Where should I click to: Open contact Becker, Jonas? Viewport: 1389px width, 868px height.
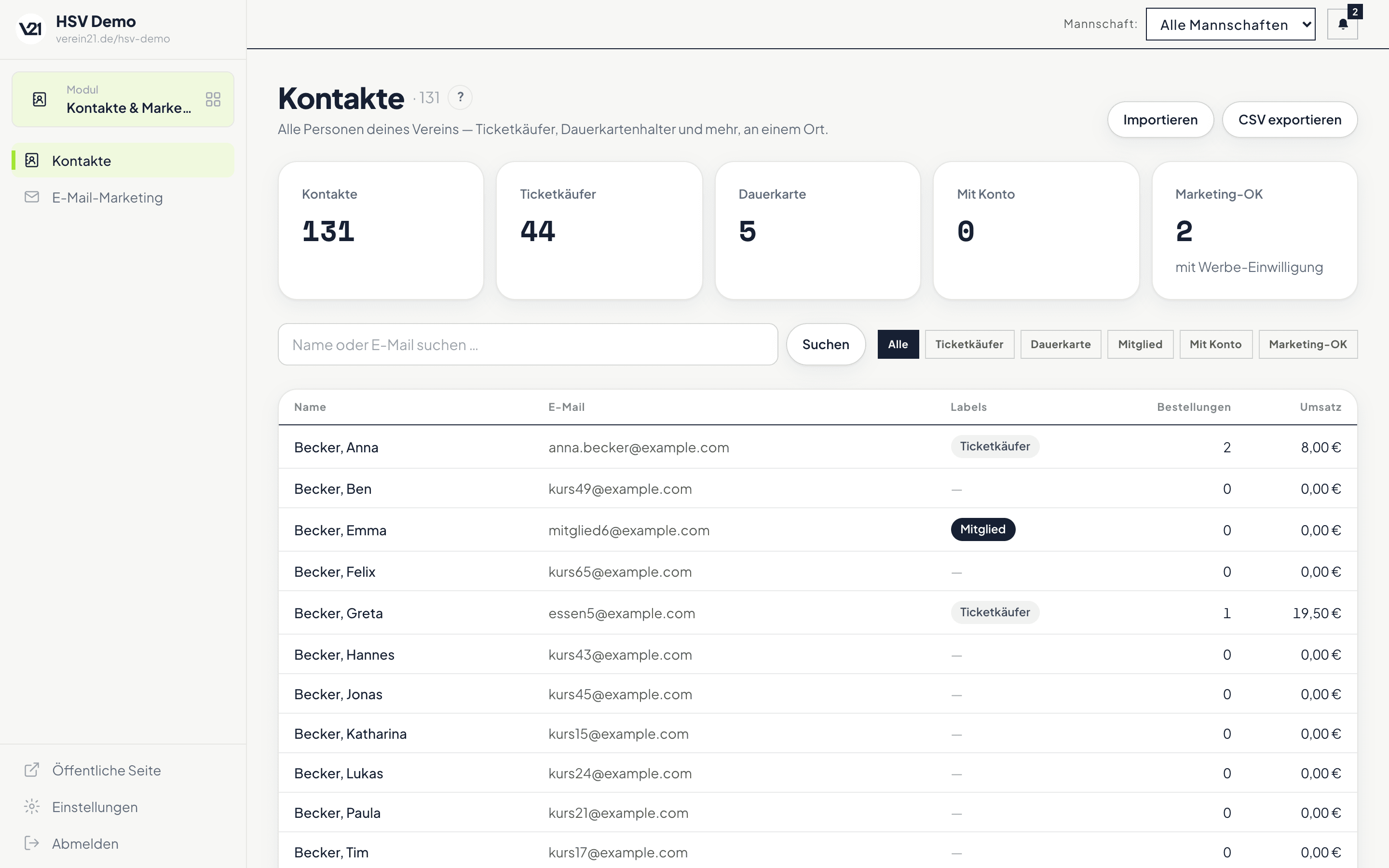point(818,694)
